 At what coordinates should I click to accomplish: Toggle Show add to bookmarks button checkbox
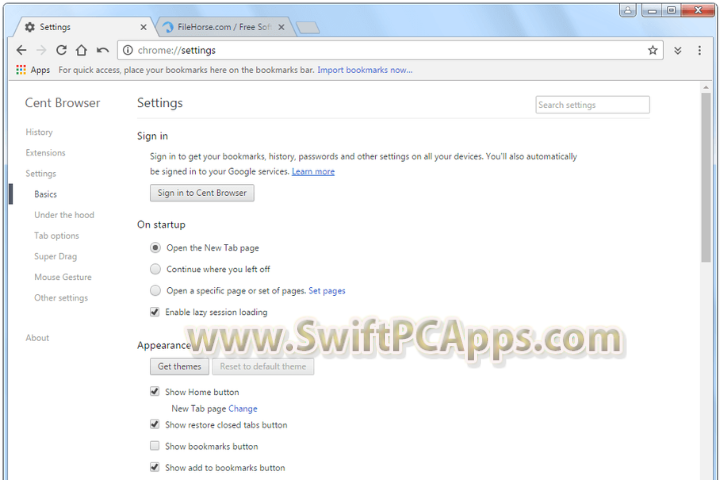(155, 468)
